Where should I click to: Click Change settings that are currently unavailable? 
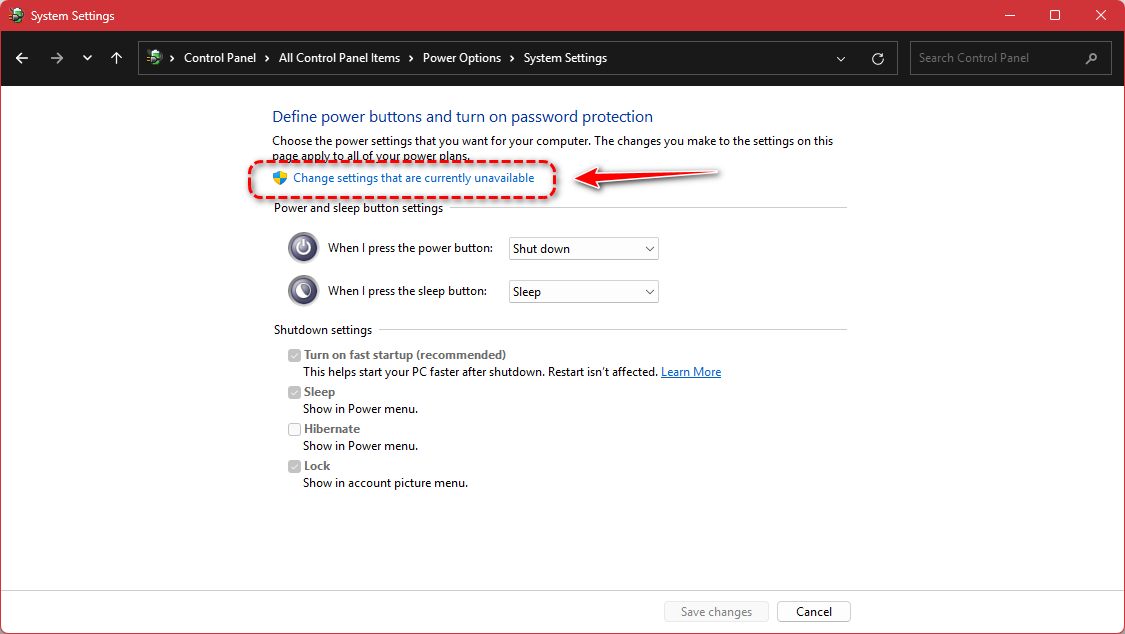pyautogui.click(x=413, y=178)
